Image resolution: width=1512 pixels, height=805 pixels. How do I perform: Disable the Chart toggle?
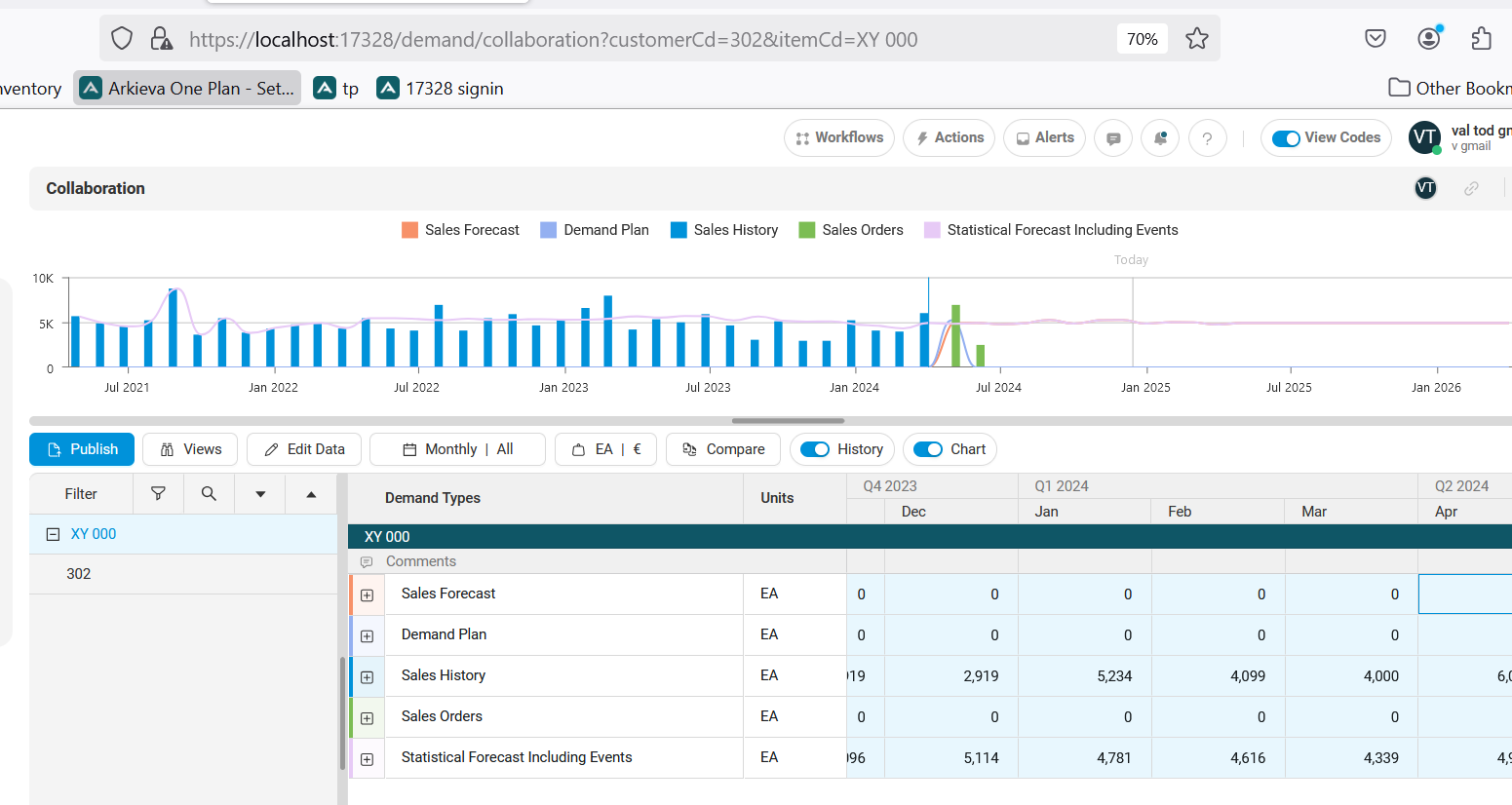(927, 449)
